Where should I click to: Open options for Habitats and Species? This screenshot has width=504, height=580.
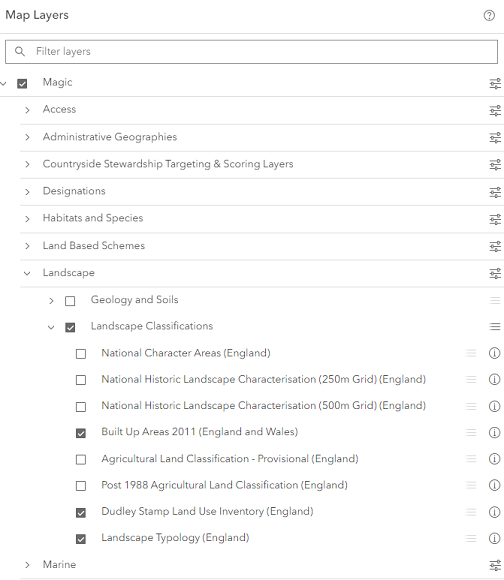495,219
